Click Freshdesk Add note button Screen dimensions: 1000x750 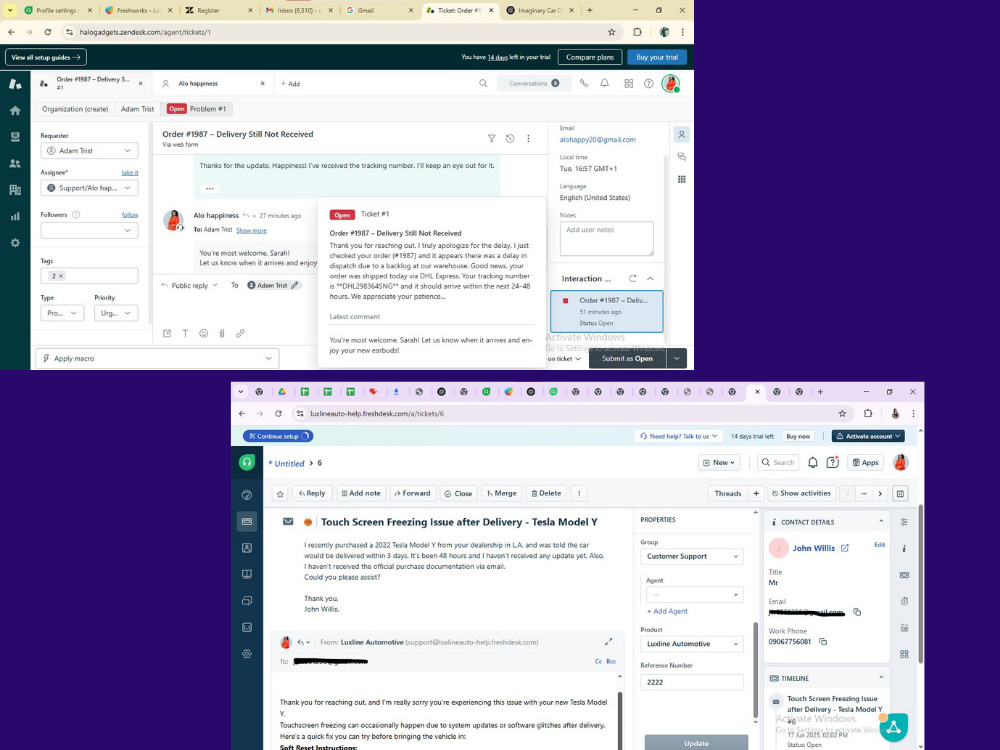pos(361,494)
